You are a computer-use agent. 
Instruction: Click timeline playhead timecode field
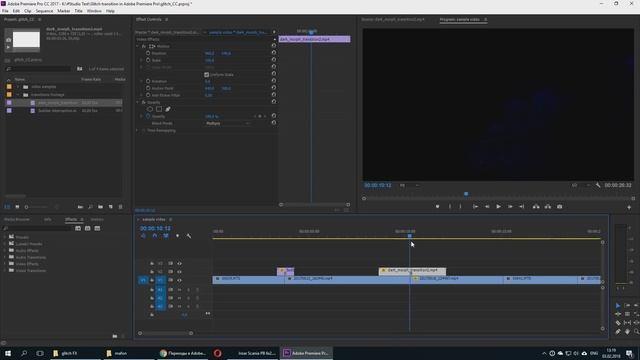click(x=156, y=229)
